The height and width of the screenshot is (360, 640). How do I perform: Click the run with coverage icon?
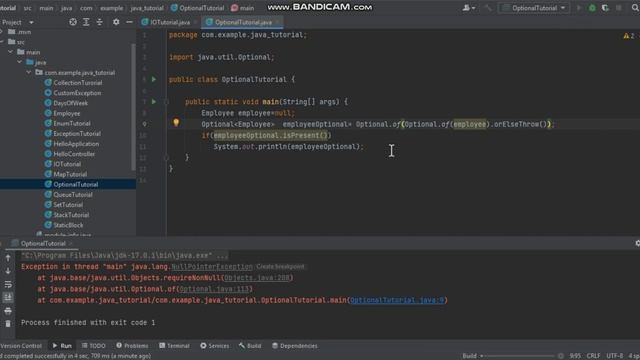pos(605,8)
